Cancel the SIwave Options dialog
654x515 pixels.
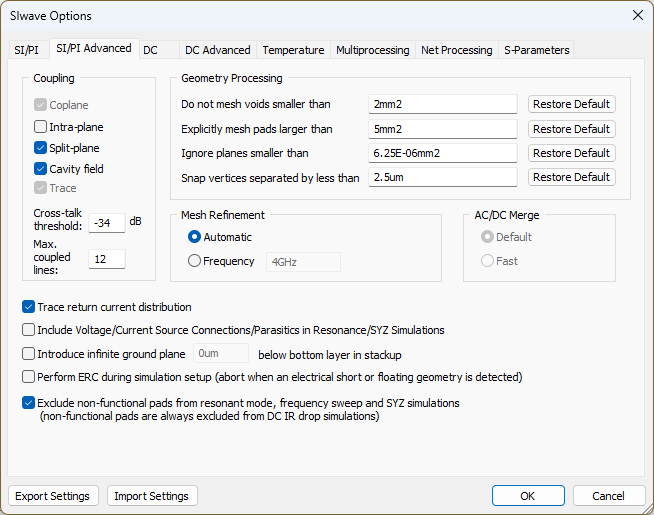(609, 496)
